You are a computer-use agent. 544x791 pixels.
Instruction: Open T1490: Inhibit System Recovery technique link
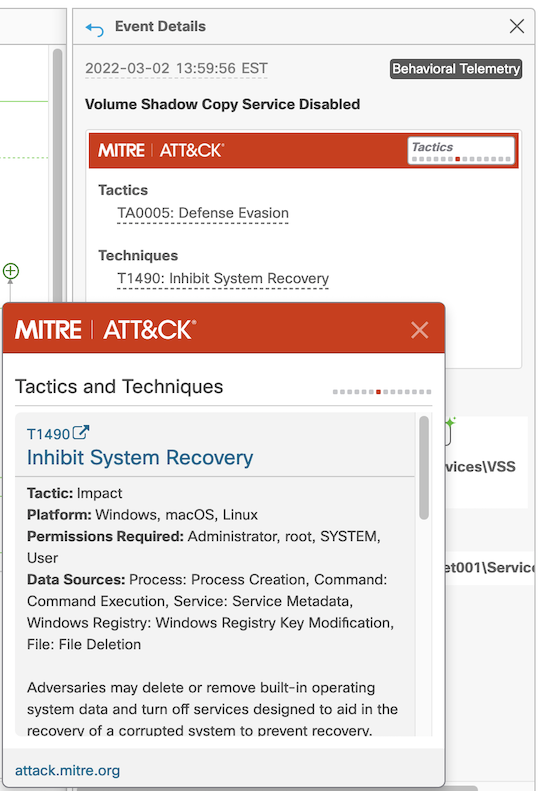coord(223,278)
